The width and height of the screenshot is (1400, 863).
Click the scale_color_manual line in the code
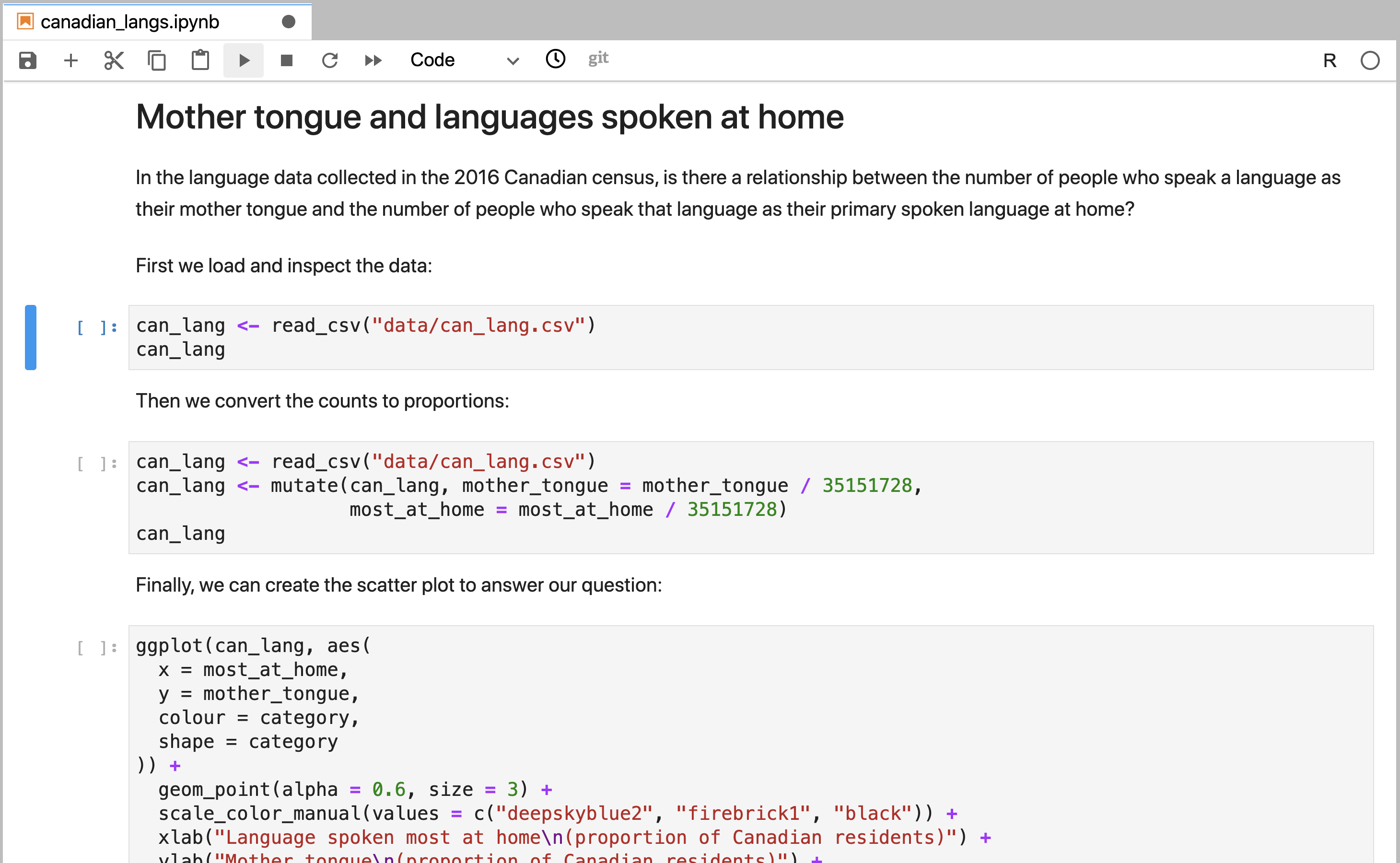[x=558, y=813]
